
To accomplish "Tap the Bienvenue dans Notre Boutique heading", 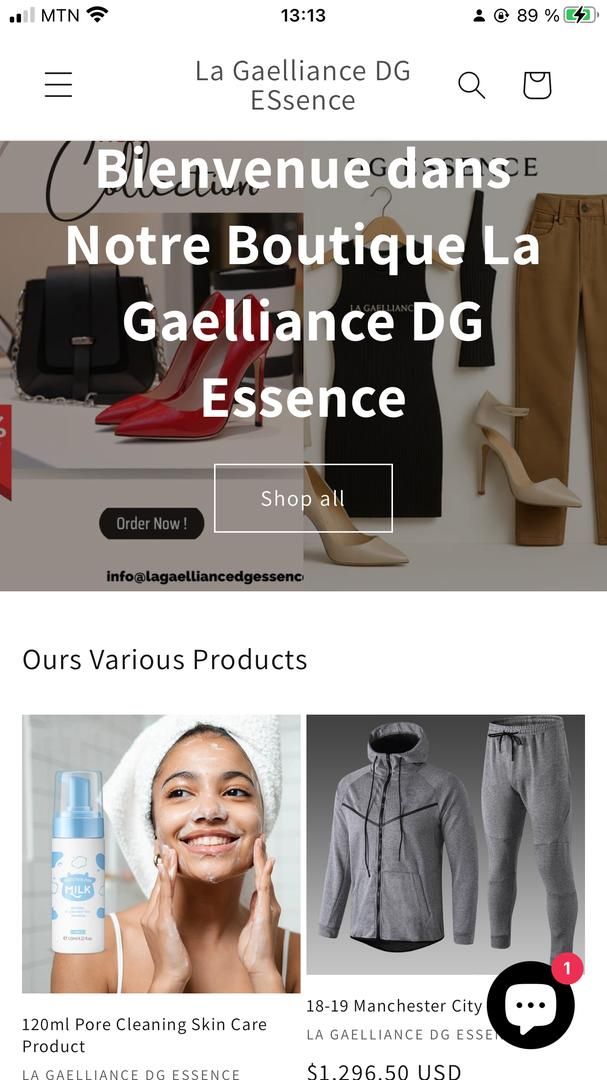I will point(303,282).
